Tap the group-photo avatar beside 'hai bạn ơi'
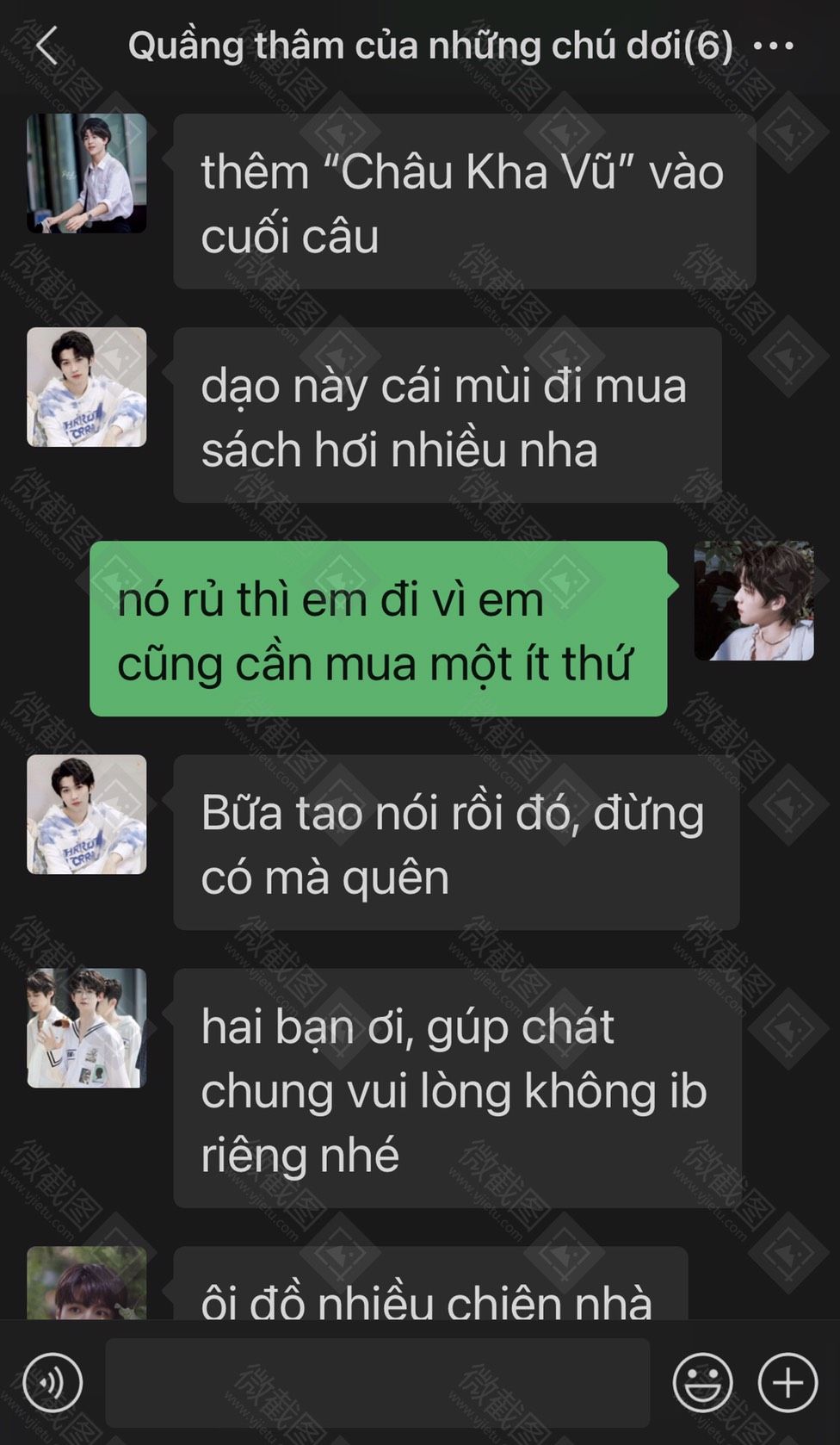840x1445 pixels. click(86, 1027)
